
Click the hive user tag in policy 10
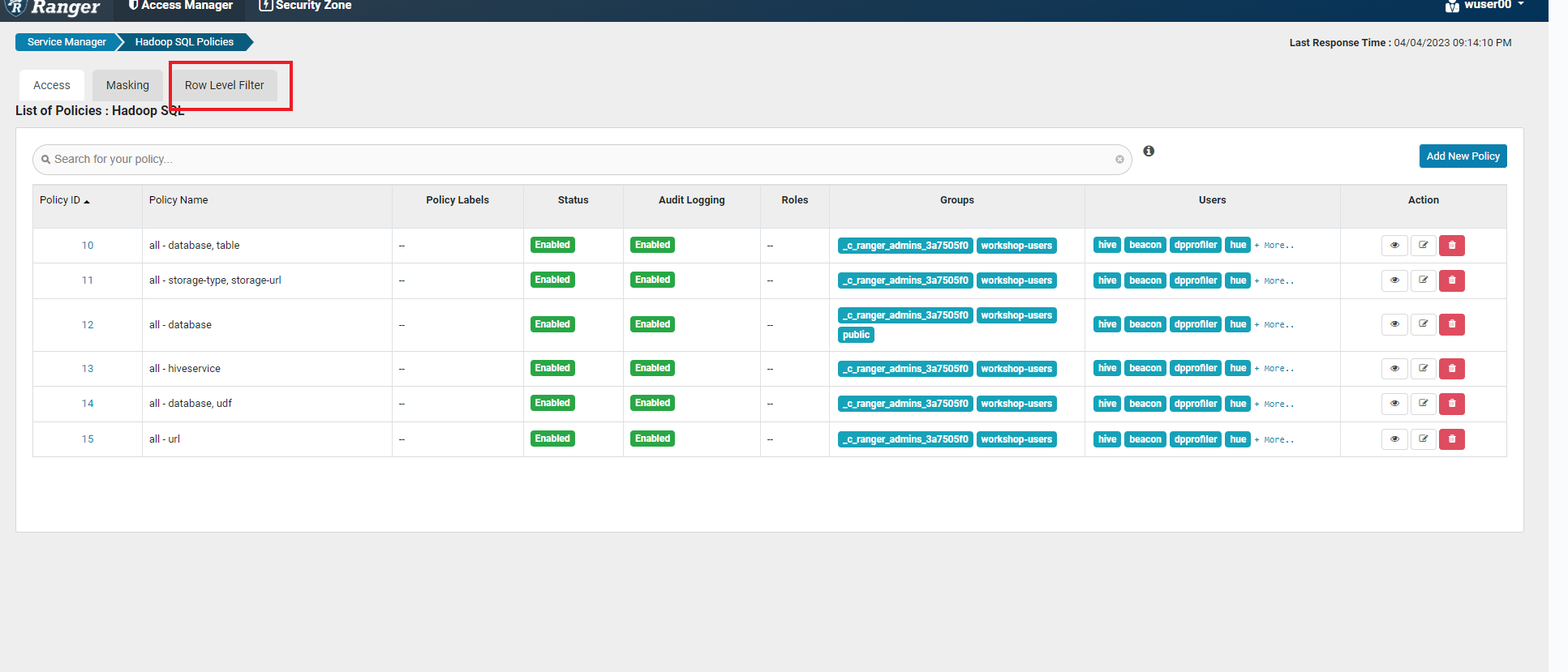pos(1107,245)
